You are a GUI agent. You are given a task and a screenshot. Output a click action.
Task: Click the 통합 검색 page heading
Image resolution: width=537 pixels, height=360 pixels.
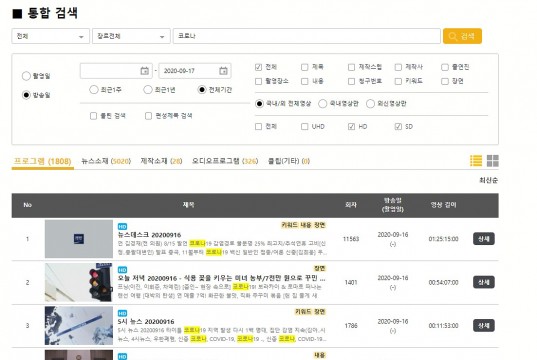coord(52,13)
